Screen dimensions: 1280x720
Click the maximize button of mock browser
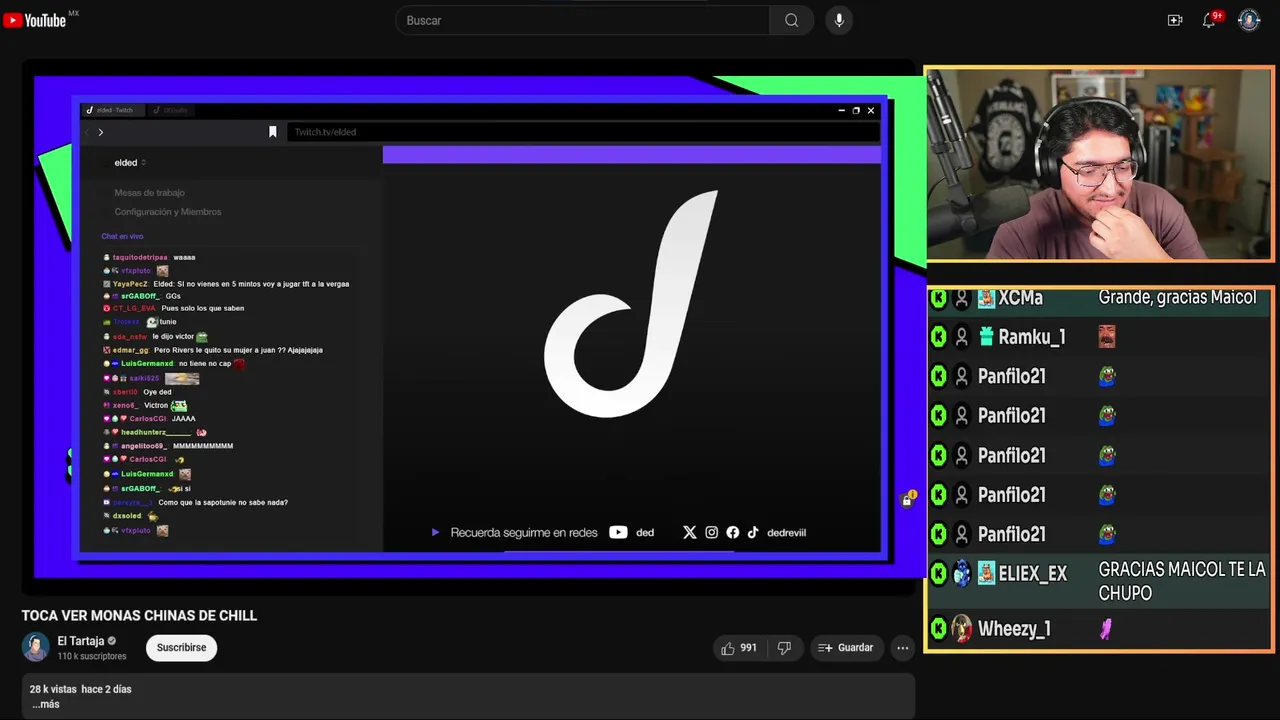tap(856, 110)
